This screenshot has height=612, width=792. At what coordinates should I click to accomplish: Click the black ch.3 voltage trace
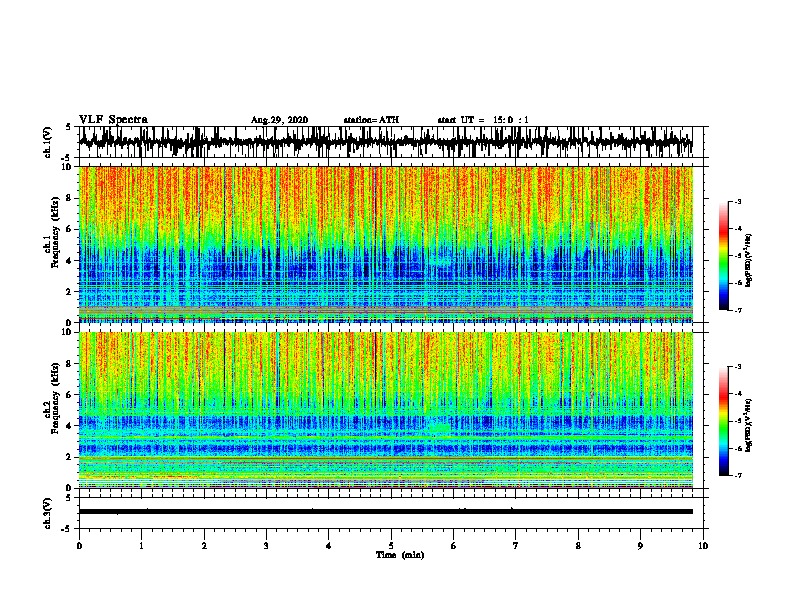pyautogui.click(x=385, y=512)
